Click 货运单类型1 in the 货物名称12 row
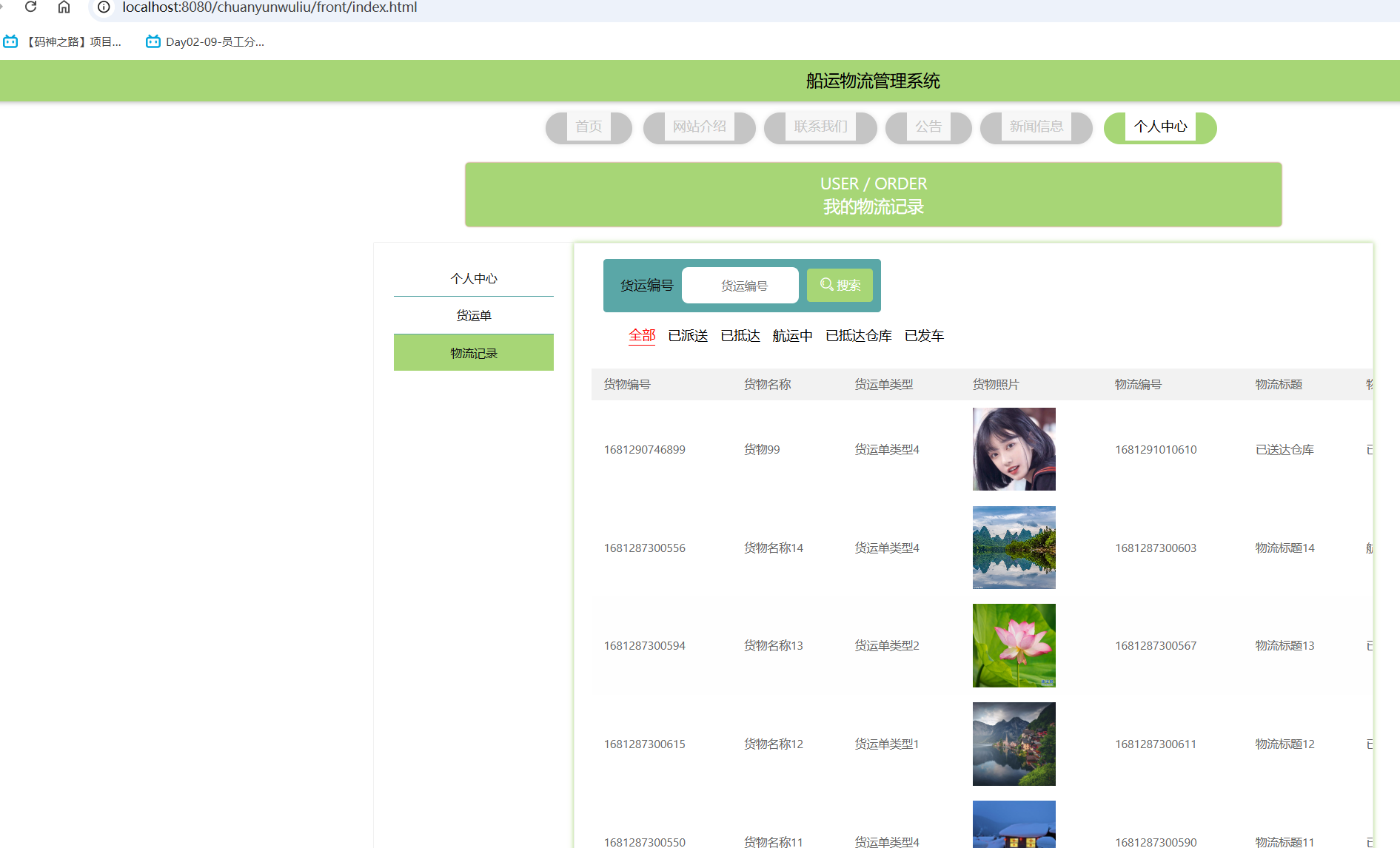This screenshot has height=848, width=1400. 887,744
